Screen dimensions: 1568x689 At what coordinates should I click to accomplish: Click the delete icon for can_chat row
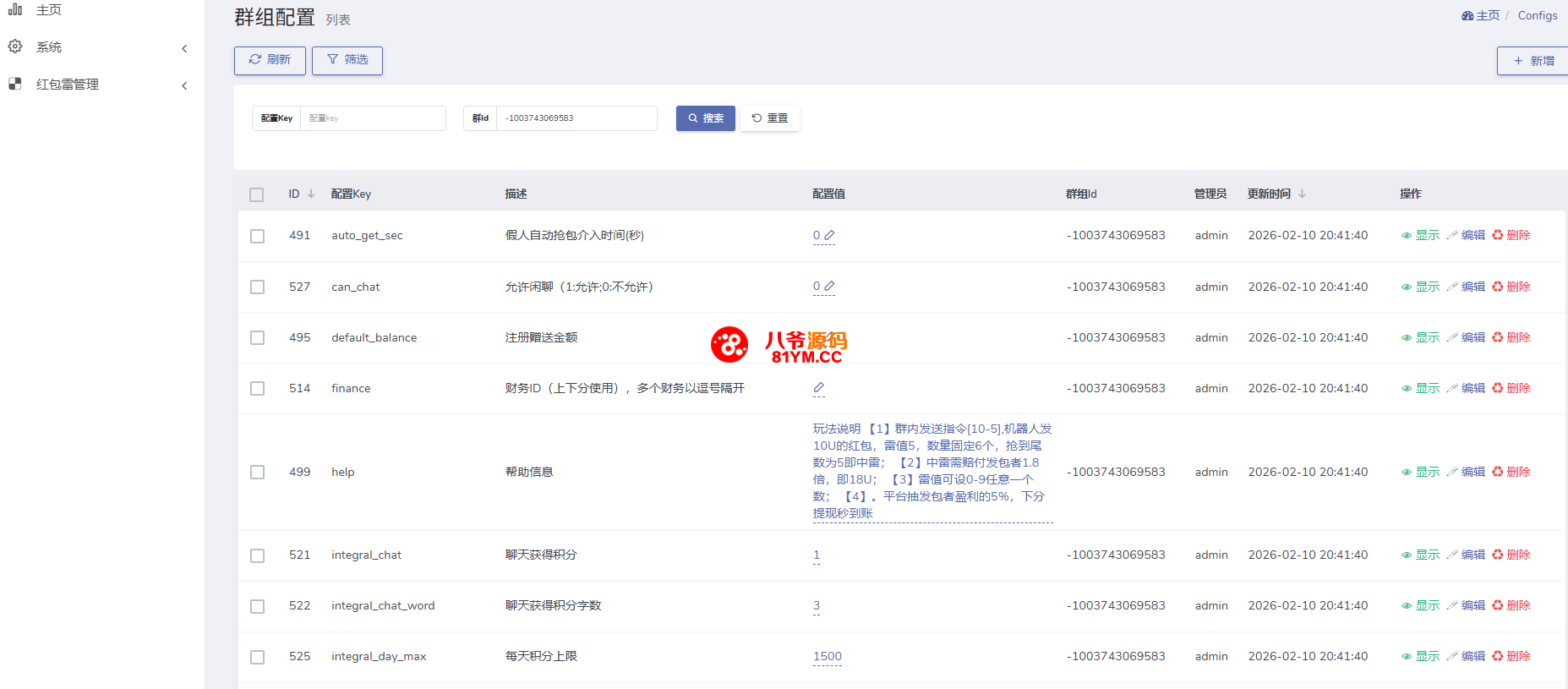click(1497, 287)
